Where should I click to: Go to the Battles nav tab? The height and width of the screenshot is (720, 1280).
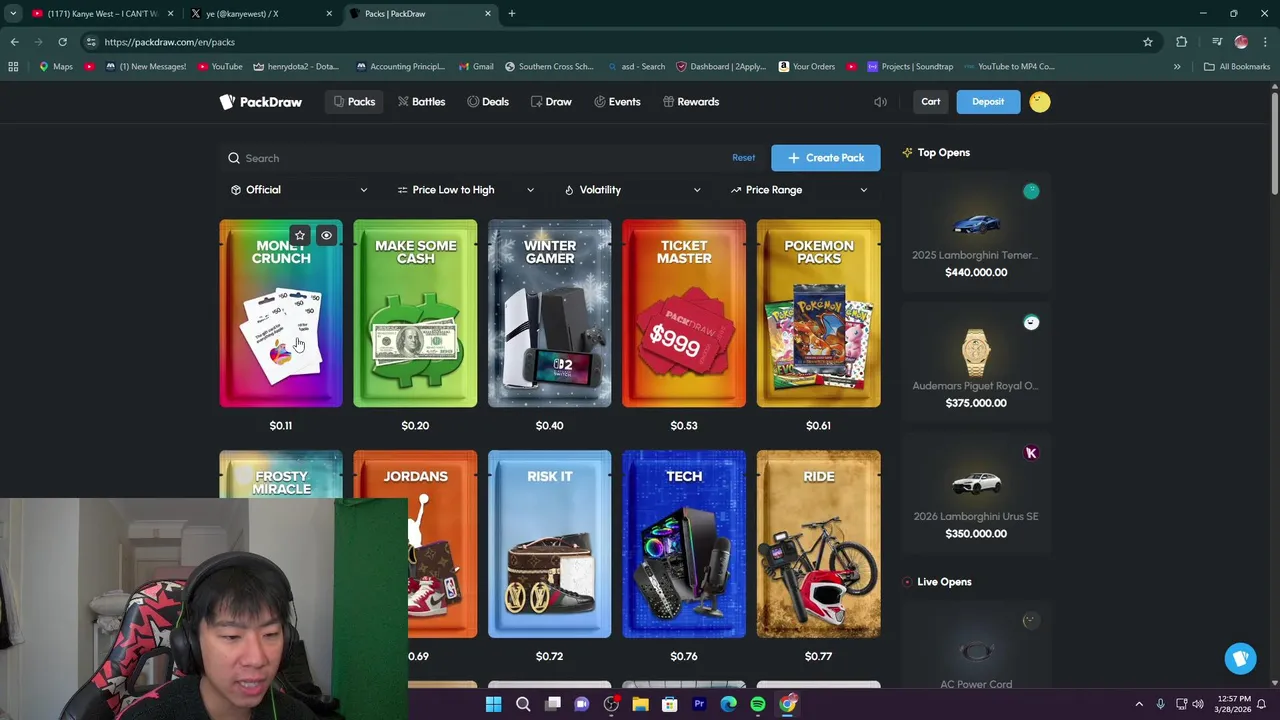[421, 102]
